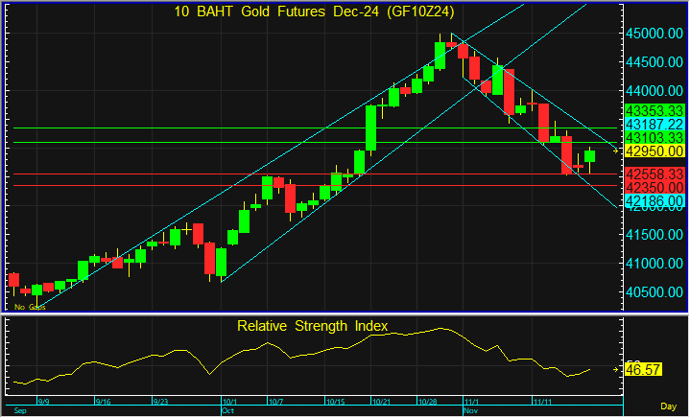The height and width of the screenshot is (418, 690).
Task: Click the Oct month marker on time axis
Action: tap(226, 410)
